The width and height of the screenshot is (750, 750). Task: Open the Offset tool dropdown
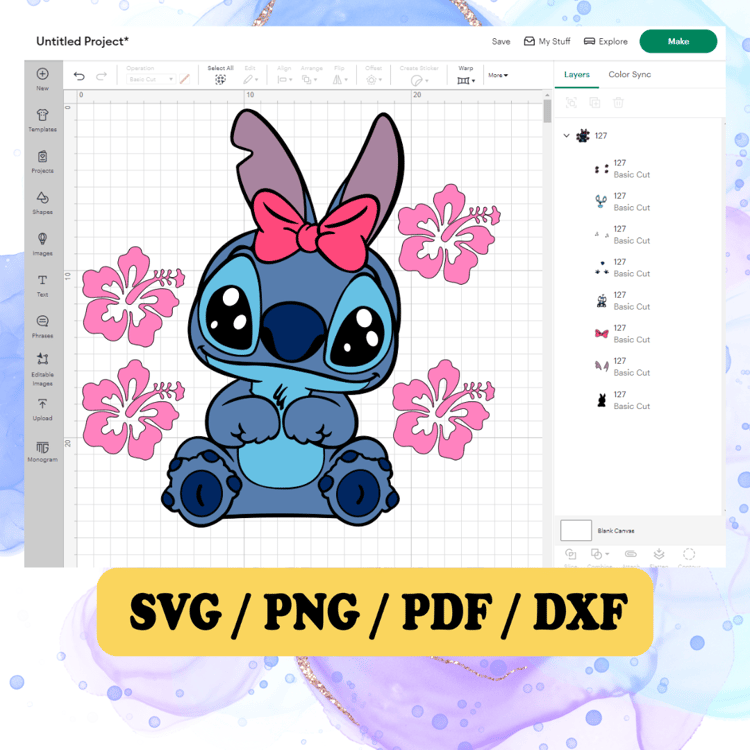374,80
